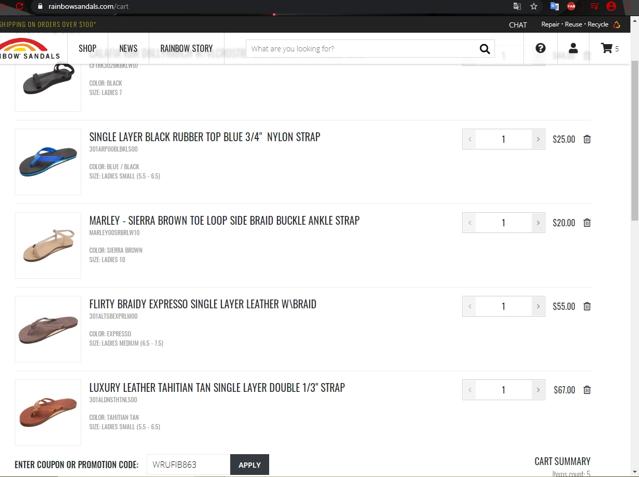Open Flirty Braidy Expresso product title
Image resolution: width=639 pixels, height=477 pixels.
point(203,304)
